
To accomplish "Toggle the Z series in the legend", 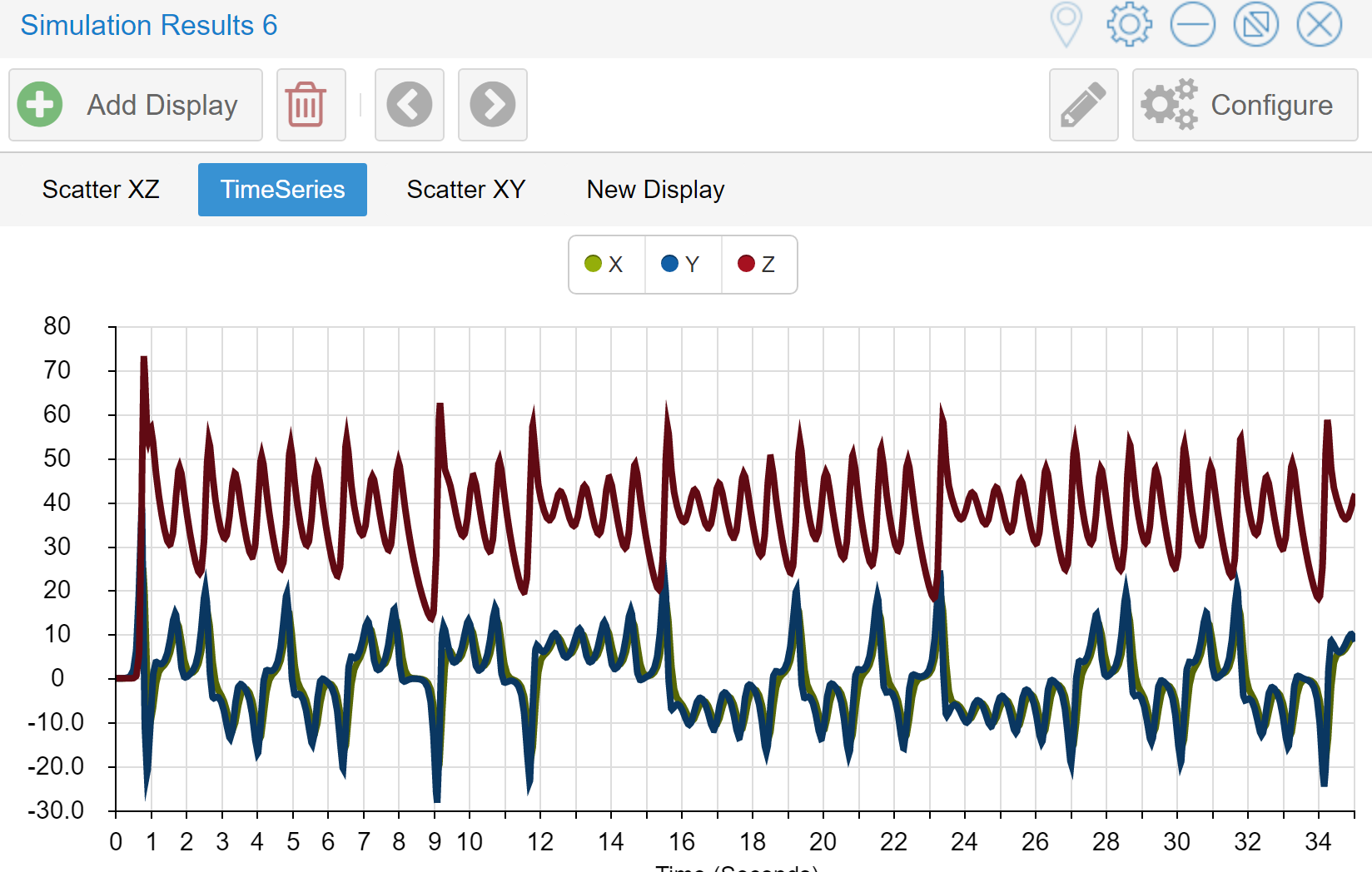I will click(x=759, y=265).
